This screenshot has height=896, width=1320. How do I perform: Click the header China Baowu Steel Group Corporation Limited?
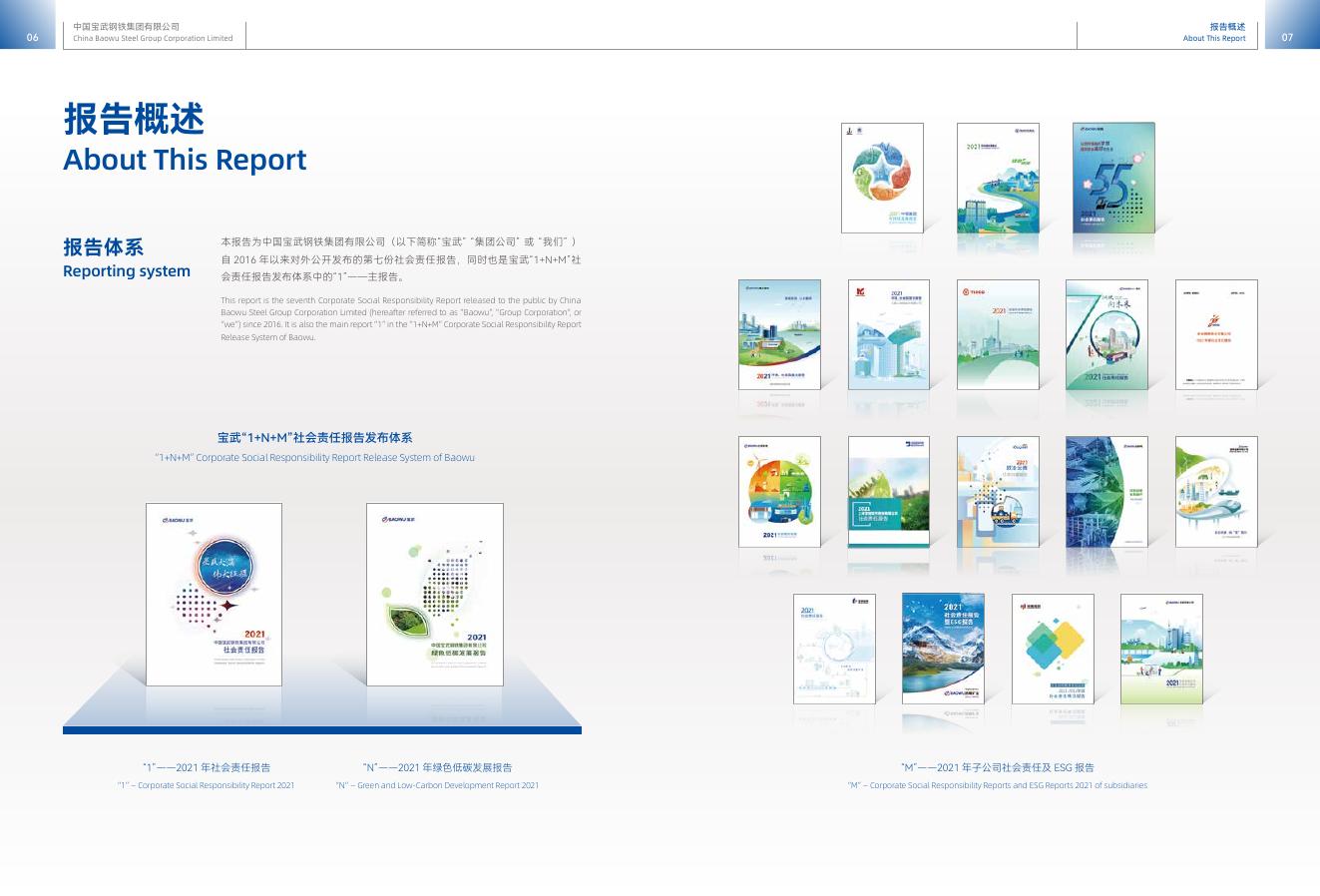(153, 39)
